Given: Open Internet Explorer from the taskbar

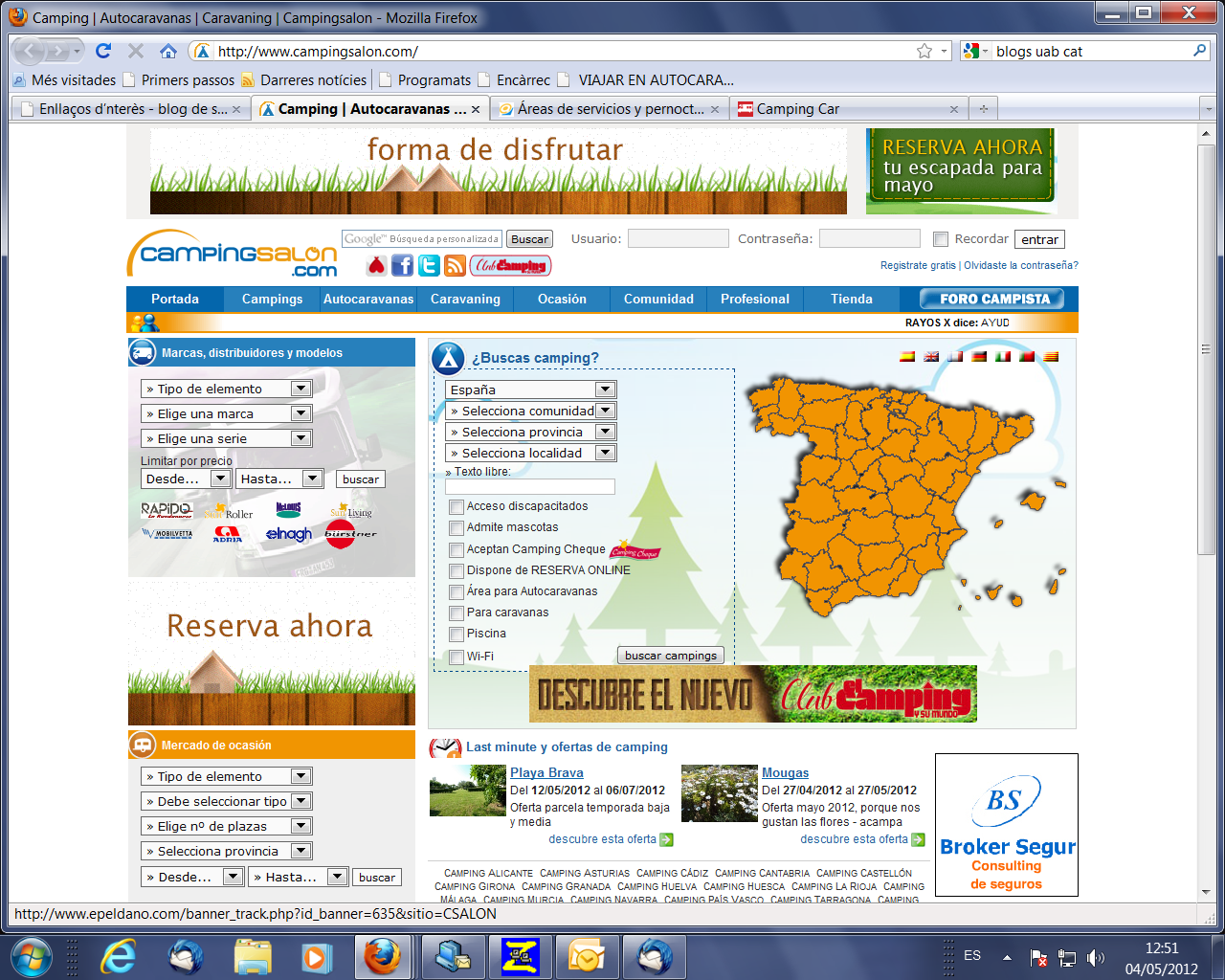Looking at the screenshot, I should 119,956.
